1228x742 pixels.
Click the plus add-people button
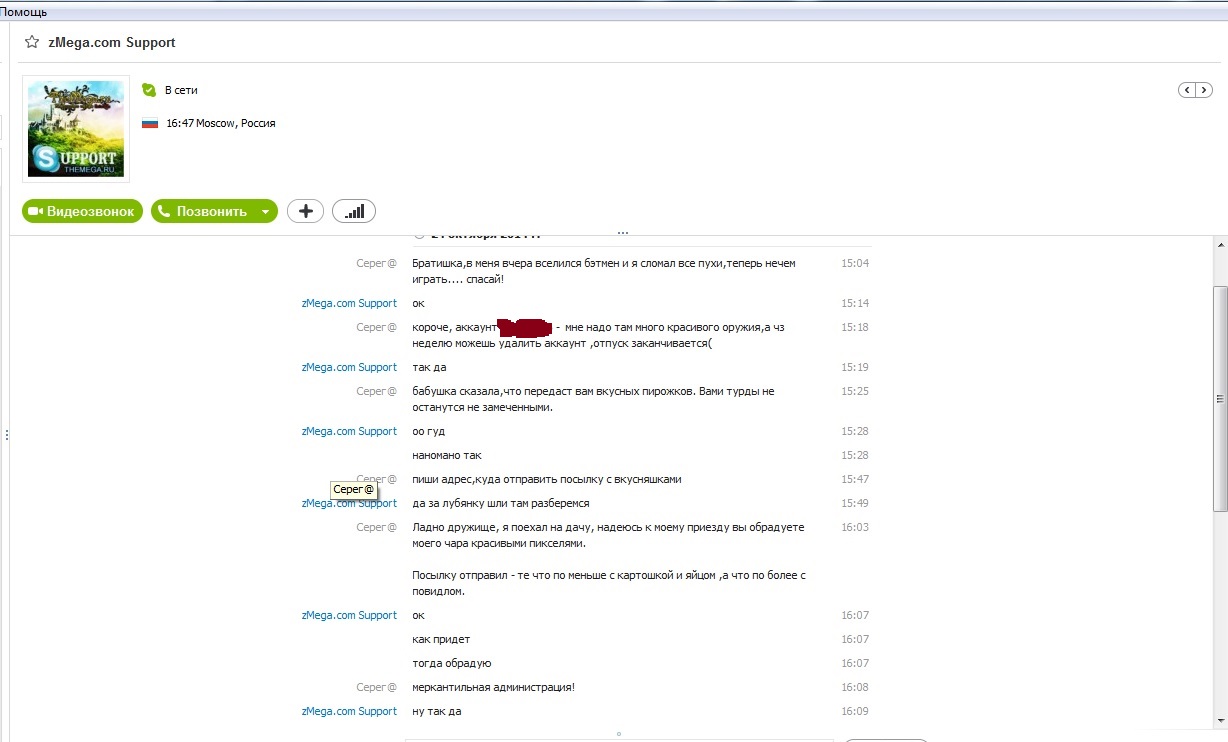coord(305,211)
